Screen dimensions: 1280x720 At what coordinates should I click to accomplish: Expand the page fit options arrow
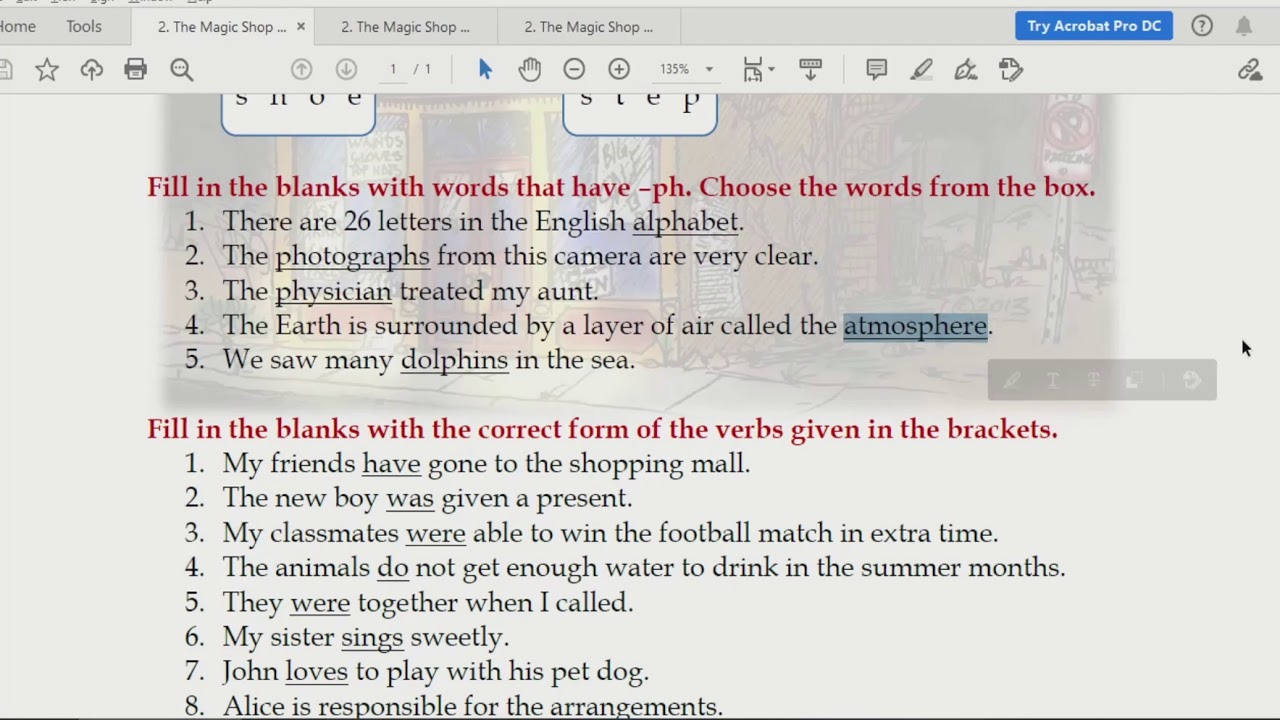coord(771,69)
